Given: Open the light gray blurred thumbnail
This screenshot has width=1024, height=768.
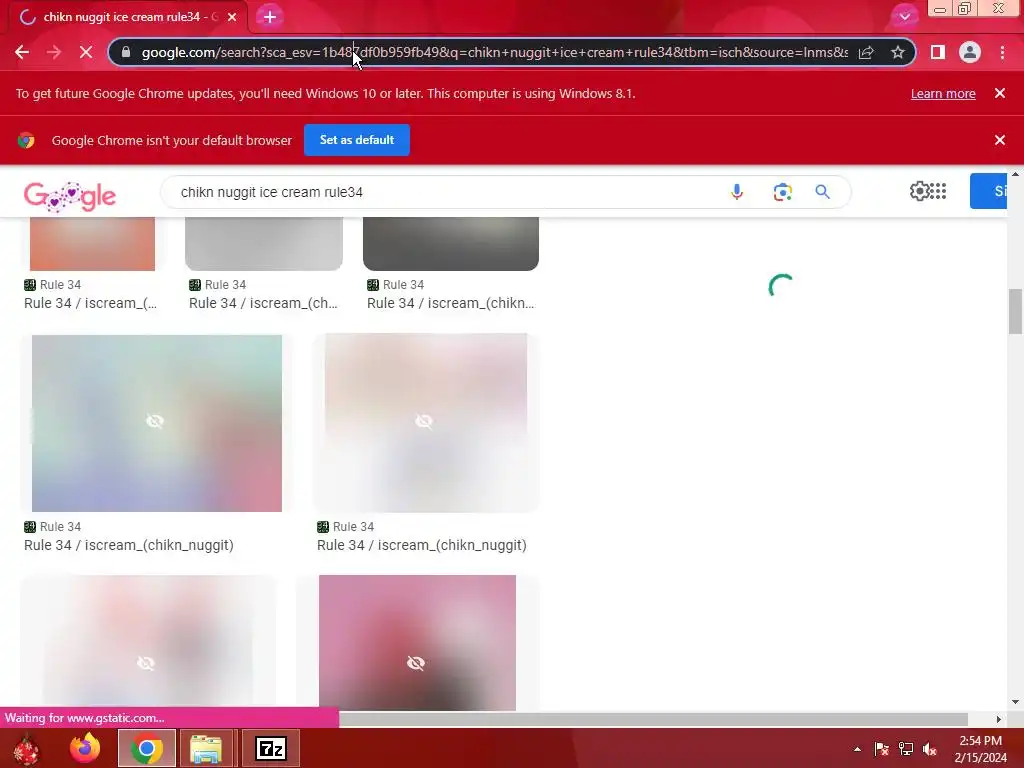Looking at the screenshot, I should (264, 244).
